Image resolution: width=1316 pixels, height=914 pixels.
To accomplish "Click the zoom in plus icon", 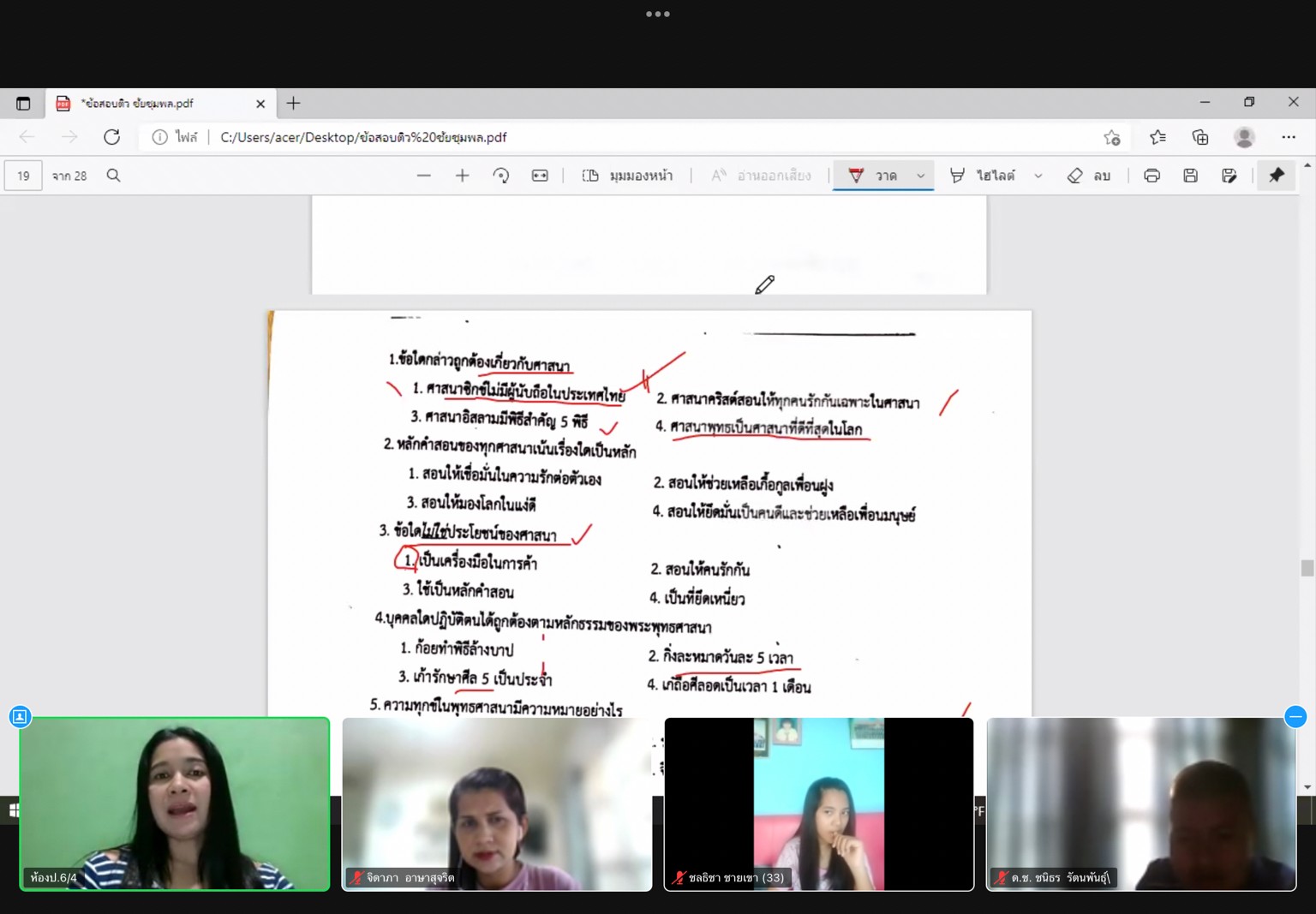I will point(462,176).
